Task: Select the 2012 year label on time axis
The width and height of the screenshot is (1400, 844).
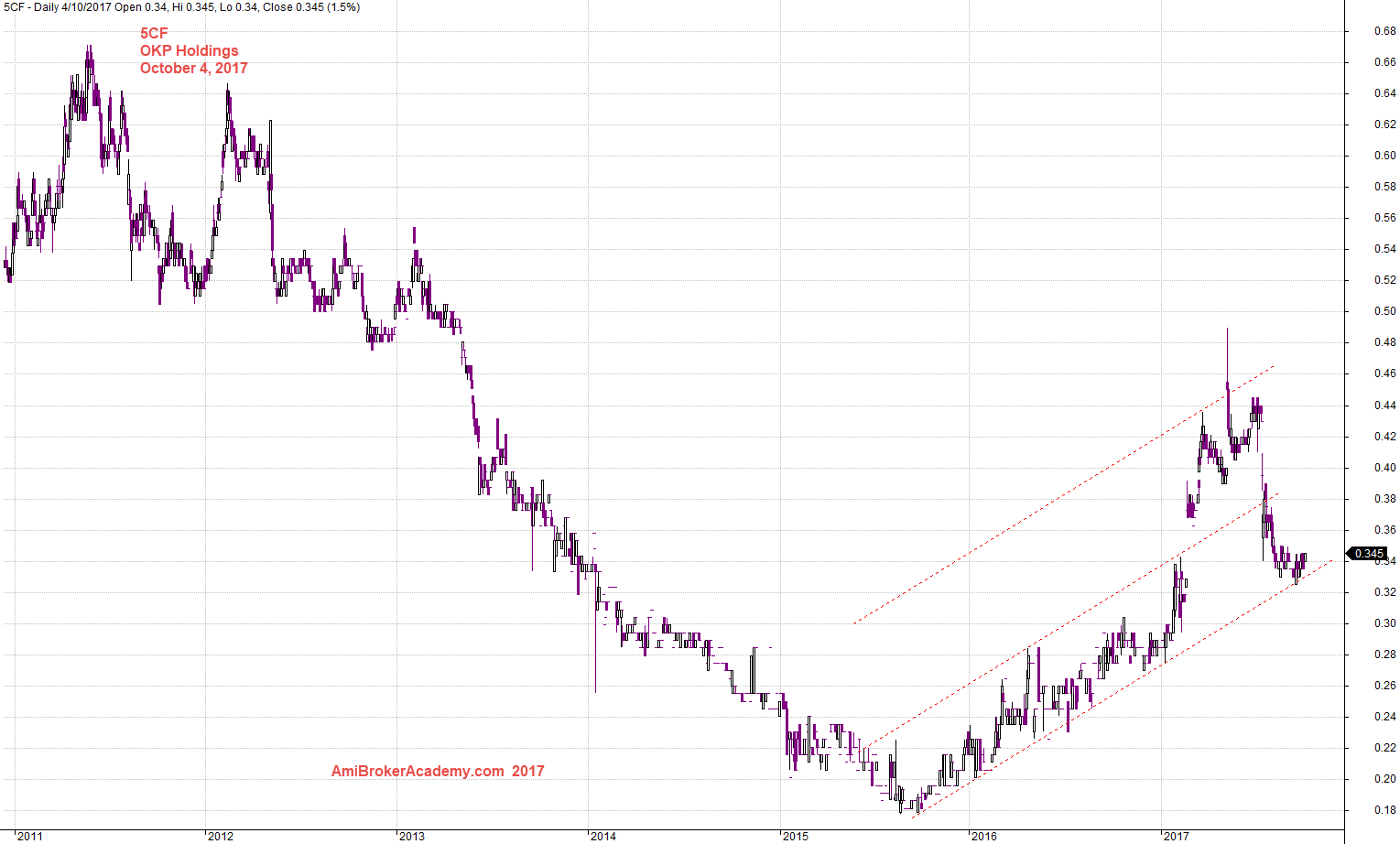Action: 221,836
